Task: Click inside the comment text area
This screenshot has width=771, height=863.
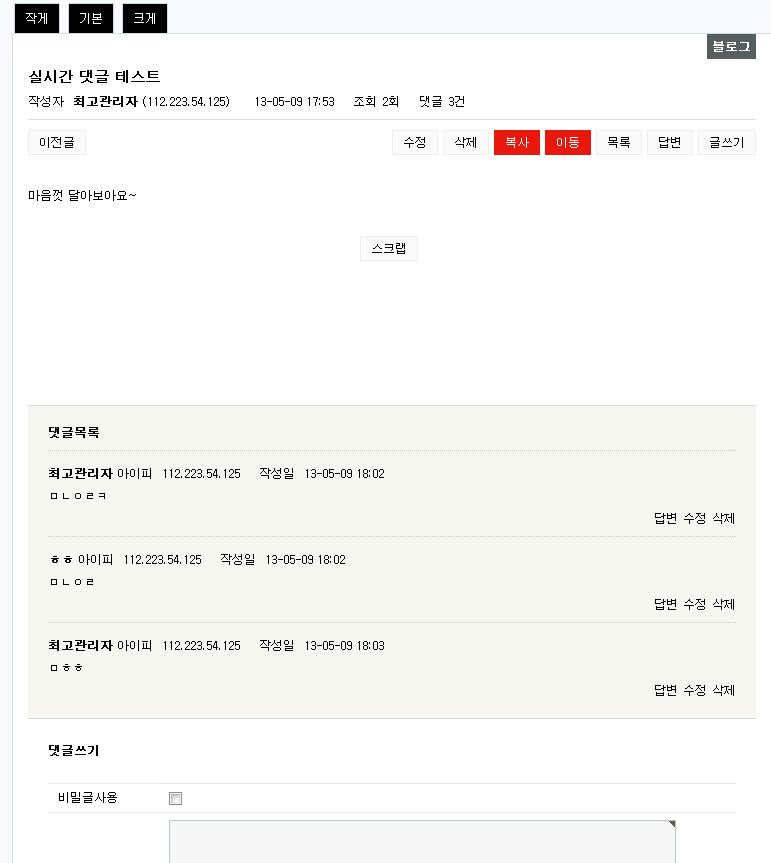Action: tap(421, 841)
